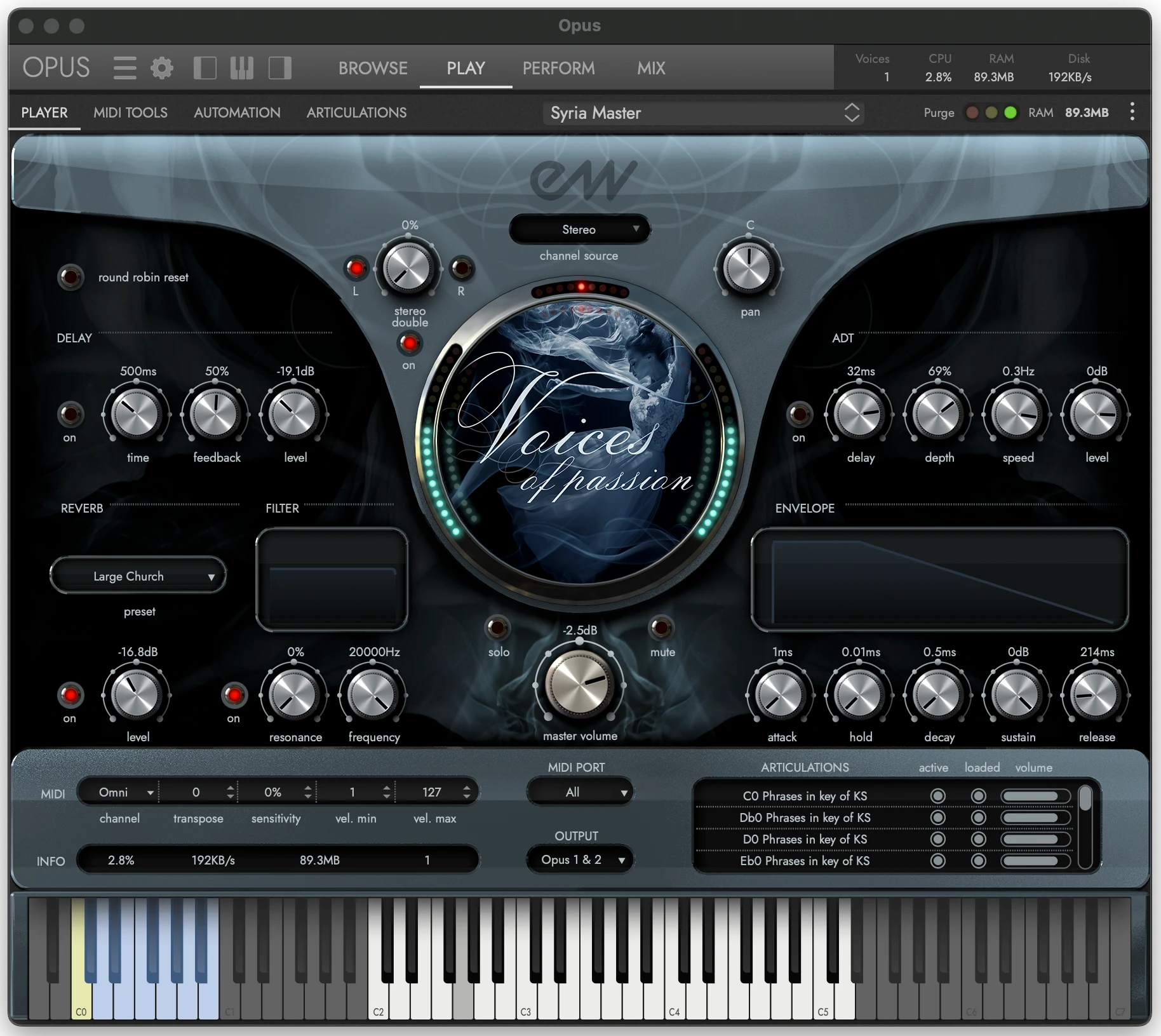Open the Large Church reverb preset dropdown
Image resolution: width=1161 pixels, height=1036 pixels.
138,576
